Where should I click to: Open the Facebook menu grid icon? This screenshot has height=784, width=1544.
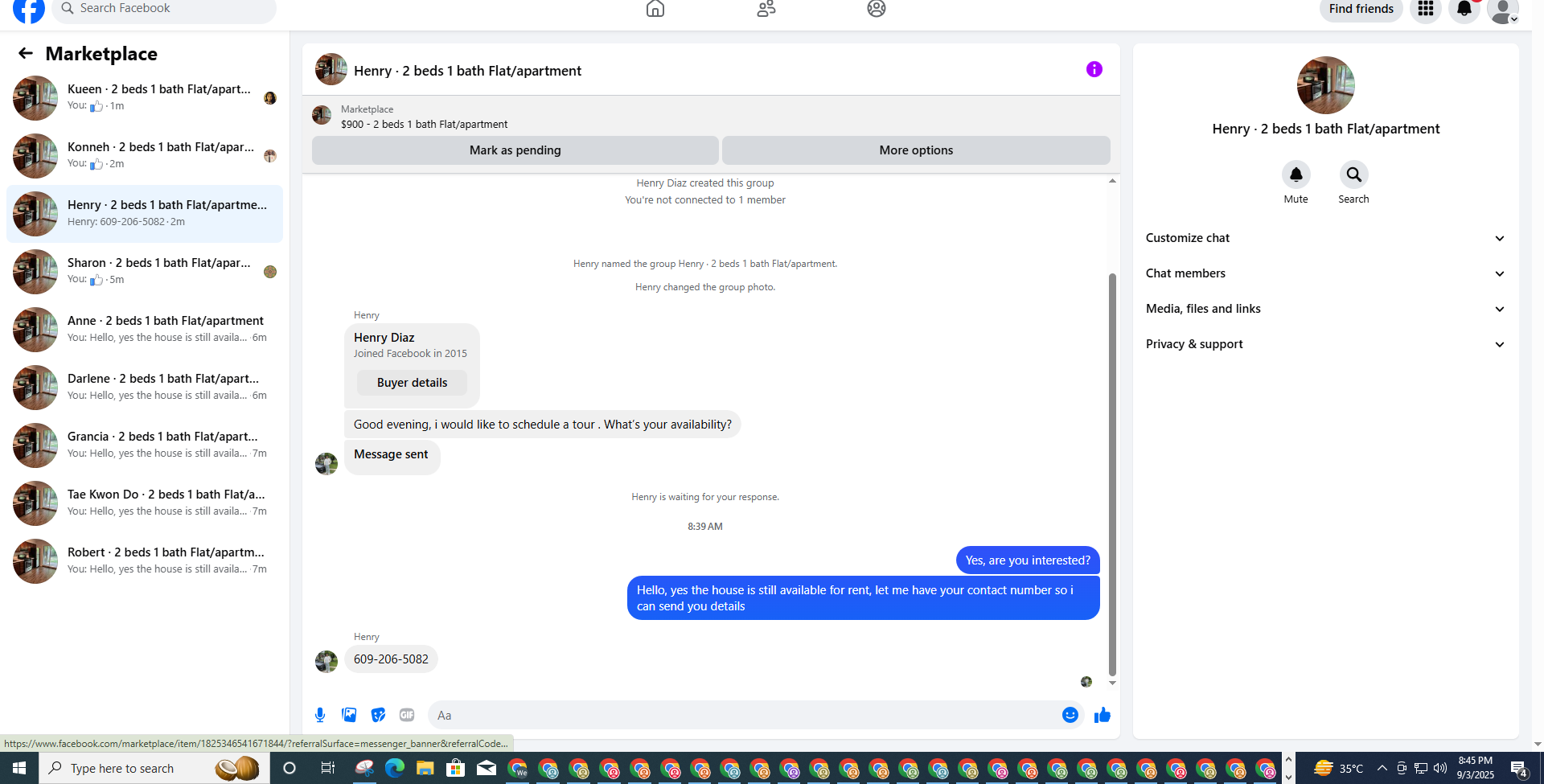pos(1426,9)
